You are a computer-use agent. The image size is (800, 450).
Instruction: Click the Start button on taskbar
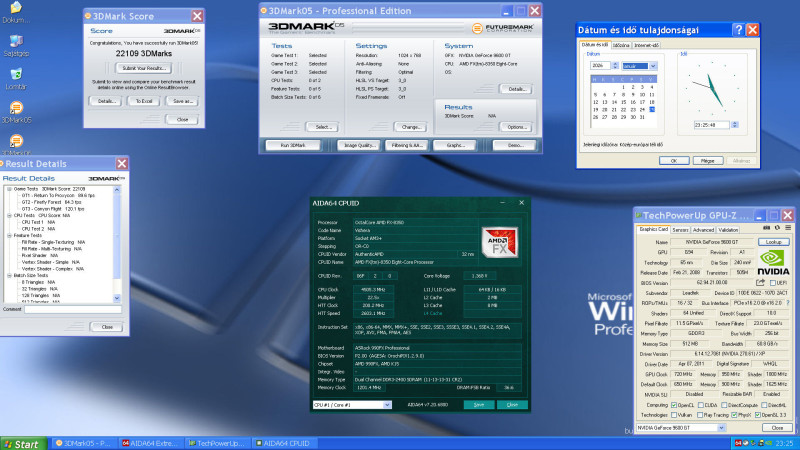click(x=23, y=443)
